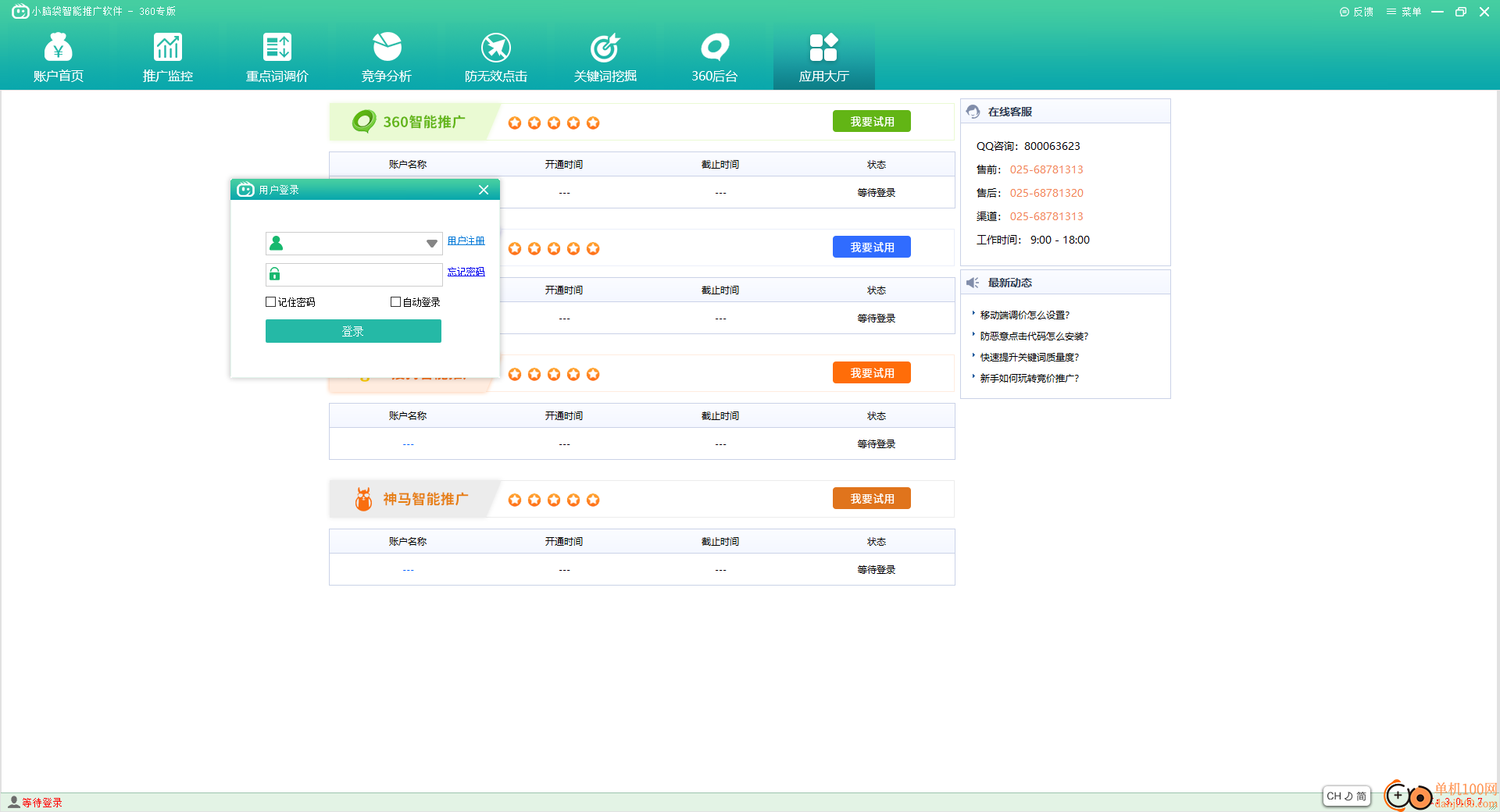Click first star rating of 360智能推广
The width and height of the screenshot is (1500, 812).
(515, 123)
